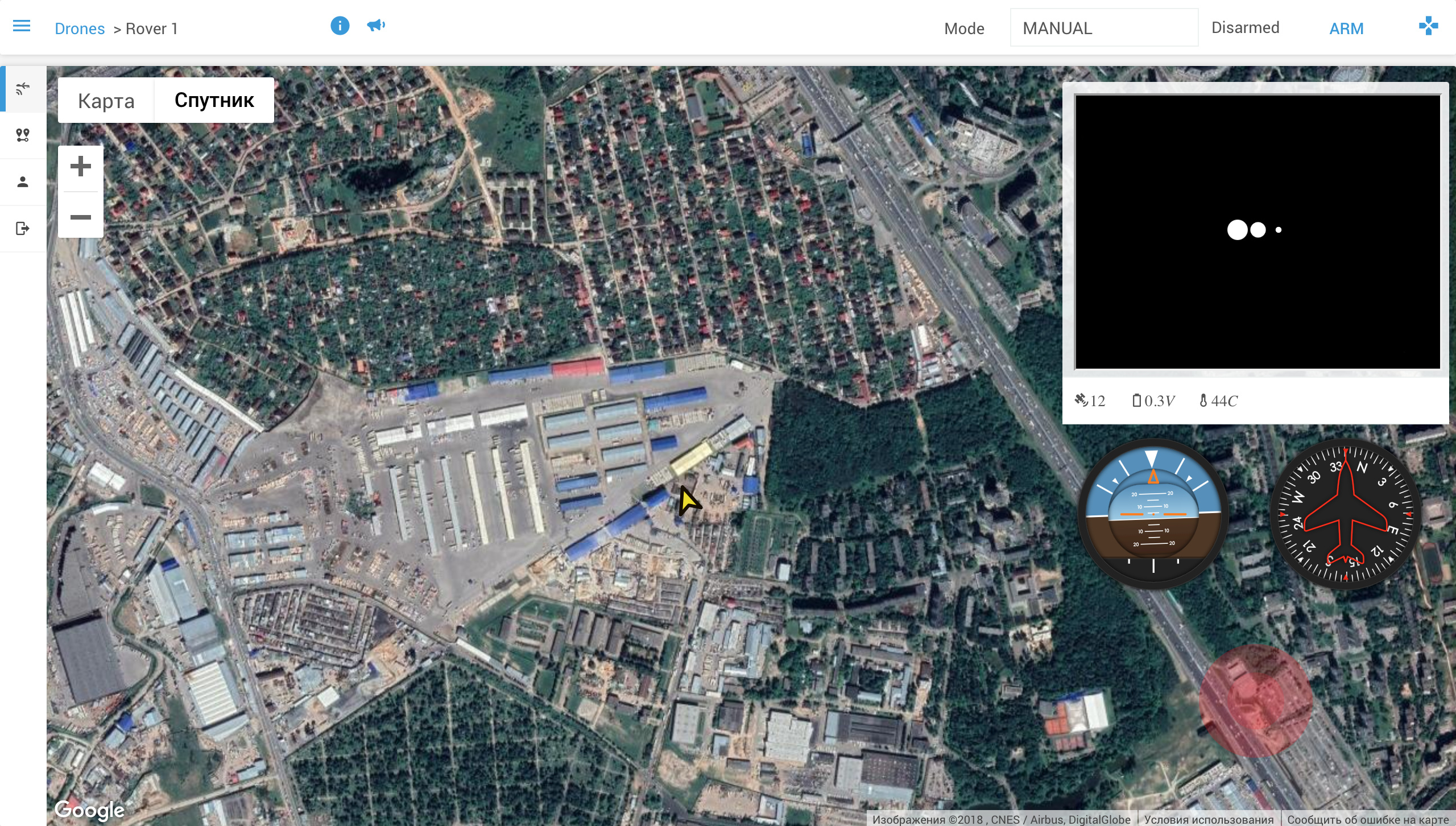Open the drone info icon
Screen dimensions: 1456x826
340,26
